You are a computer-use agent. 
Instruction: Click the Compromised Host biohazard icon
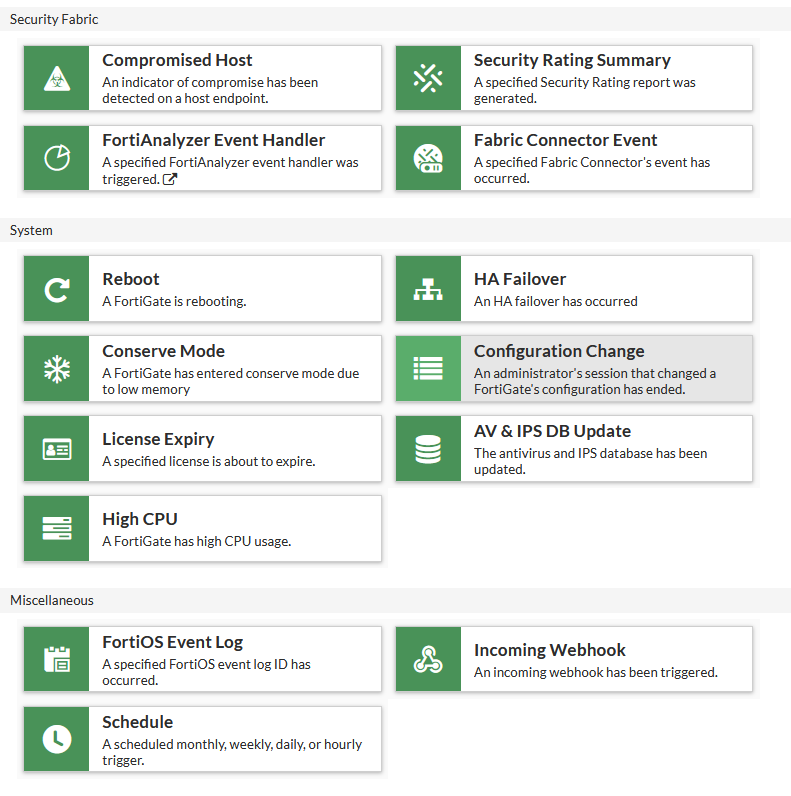(57, 79)
